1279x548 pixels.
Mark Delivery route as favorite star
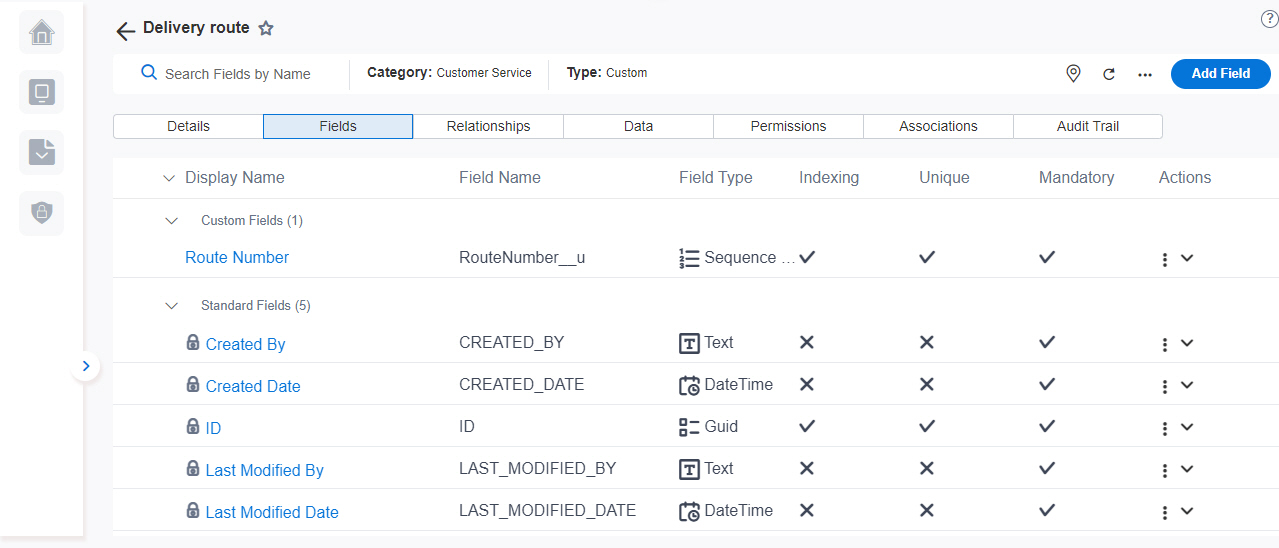tap(266, 29)
